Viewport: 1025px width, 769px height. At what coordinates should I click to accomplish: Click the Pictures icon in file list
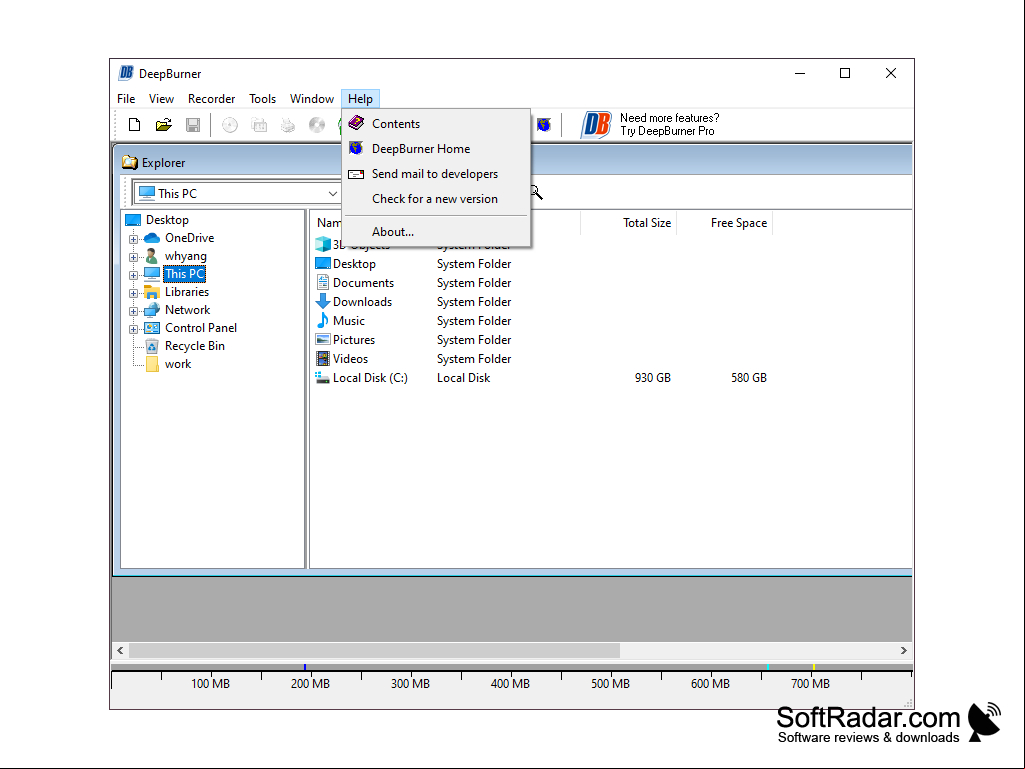[x=323, y=339]
